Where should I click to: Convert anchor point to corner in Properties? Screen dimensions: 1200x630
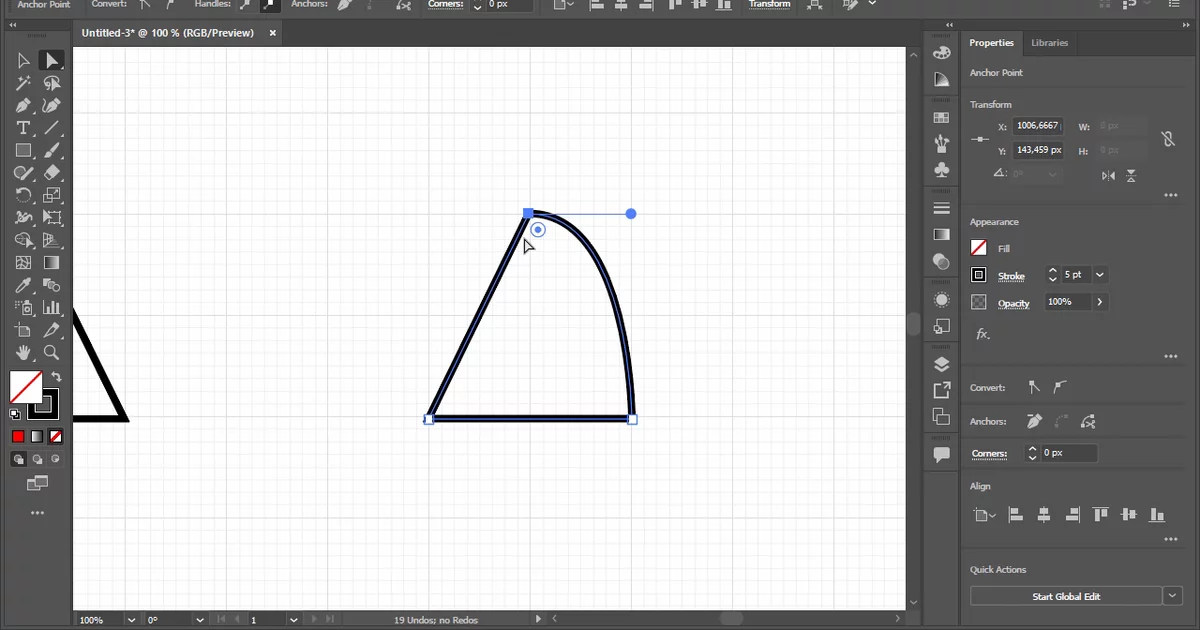click(1033, 387)
